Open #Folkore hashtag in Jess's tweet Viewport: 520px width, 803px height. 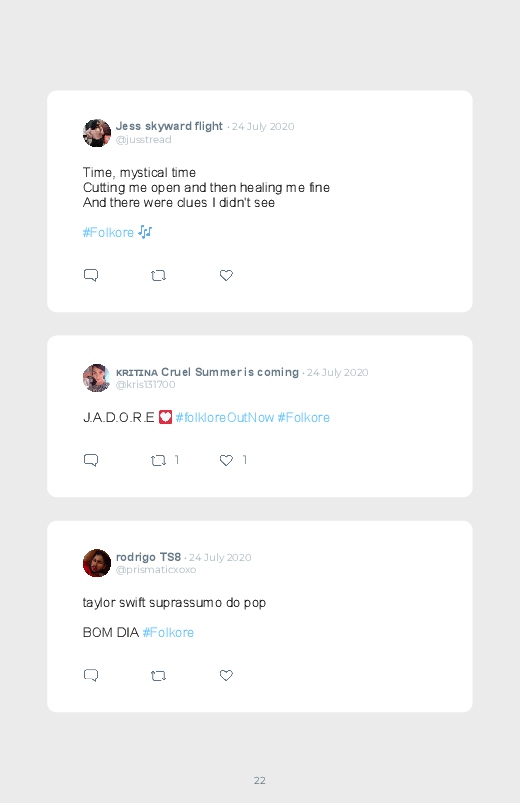pyautogui.click(x=108, y=233)
